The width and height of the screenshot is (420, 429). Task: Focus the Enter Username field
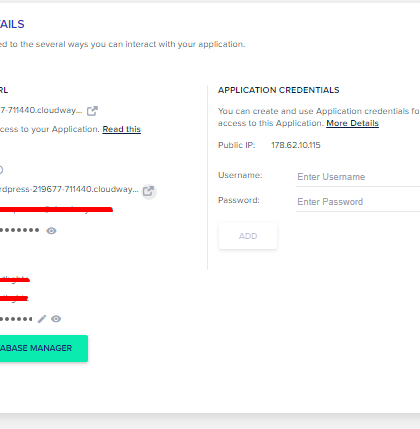pyautogui.click(x=358, y=177)
